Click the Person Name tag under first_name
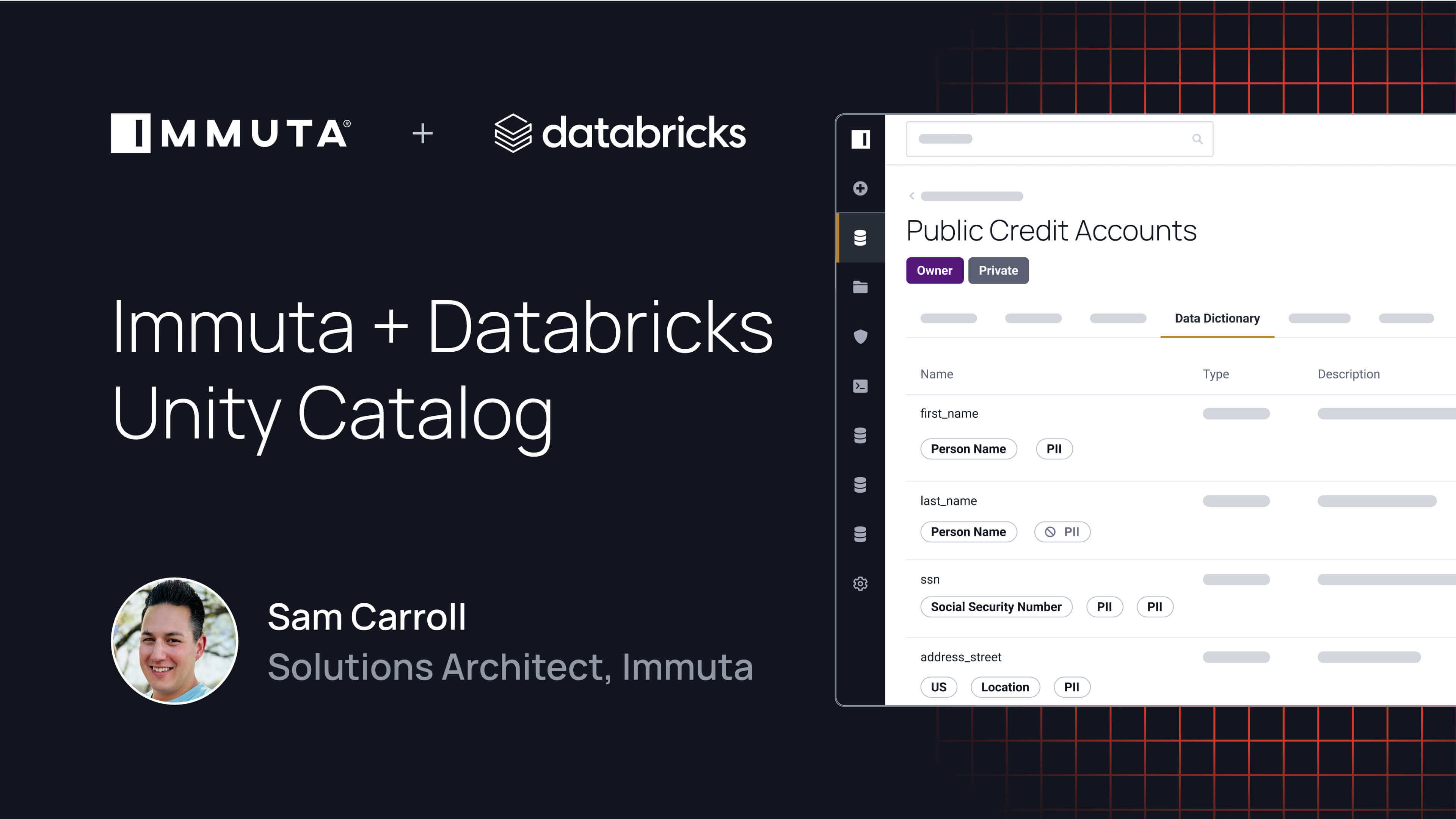The height and width of the screenshot is (819, 1456). (968, 448)
